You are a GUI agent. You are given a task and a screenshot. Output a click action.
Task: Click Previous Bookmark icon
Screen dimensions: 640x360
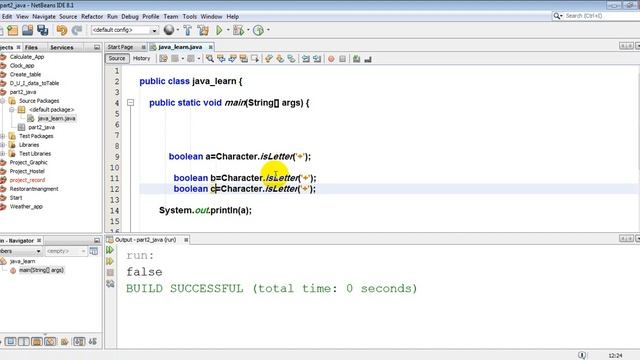coord(269,59)
